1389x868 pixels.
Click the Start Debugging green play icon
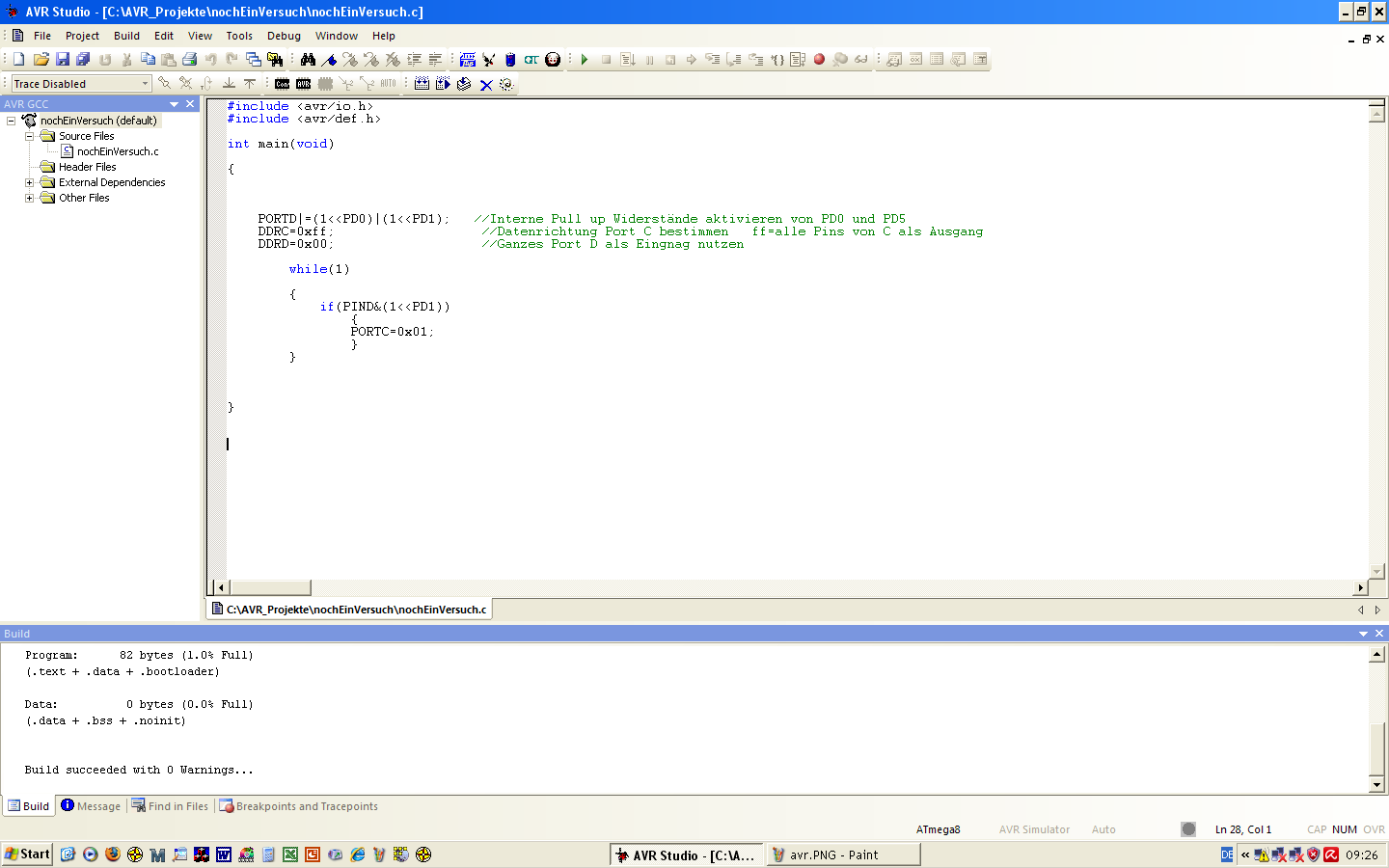coord(585,60)
